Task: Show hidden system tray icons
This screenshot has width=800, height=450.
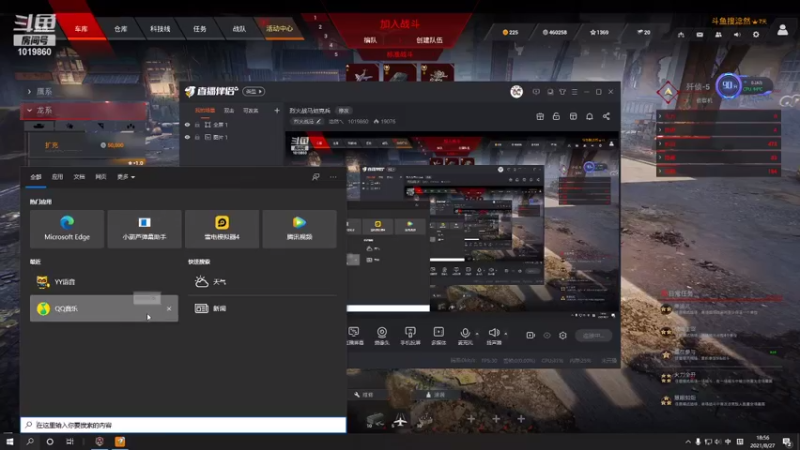Action: [688, 442]
